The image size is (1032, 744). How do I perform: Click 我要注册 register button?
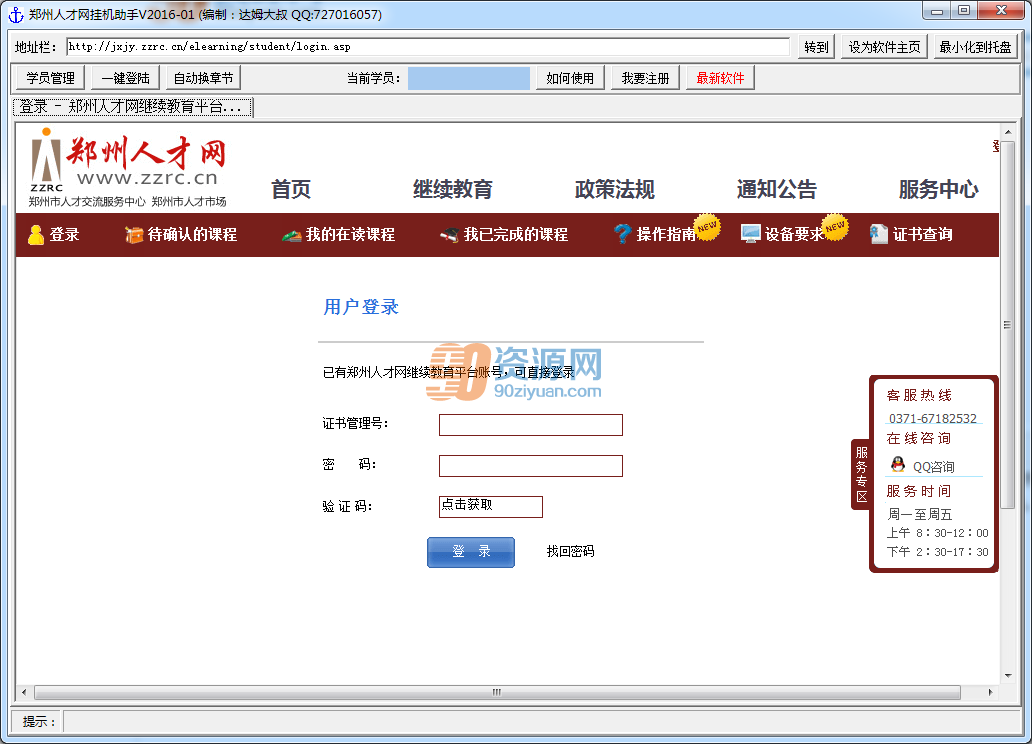tap(645, 78)
